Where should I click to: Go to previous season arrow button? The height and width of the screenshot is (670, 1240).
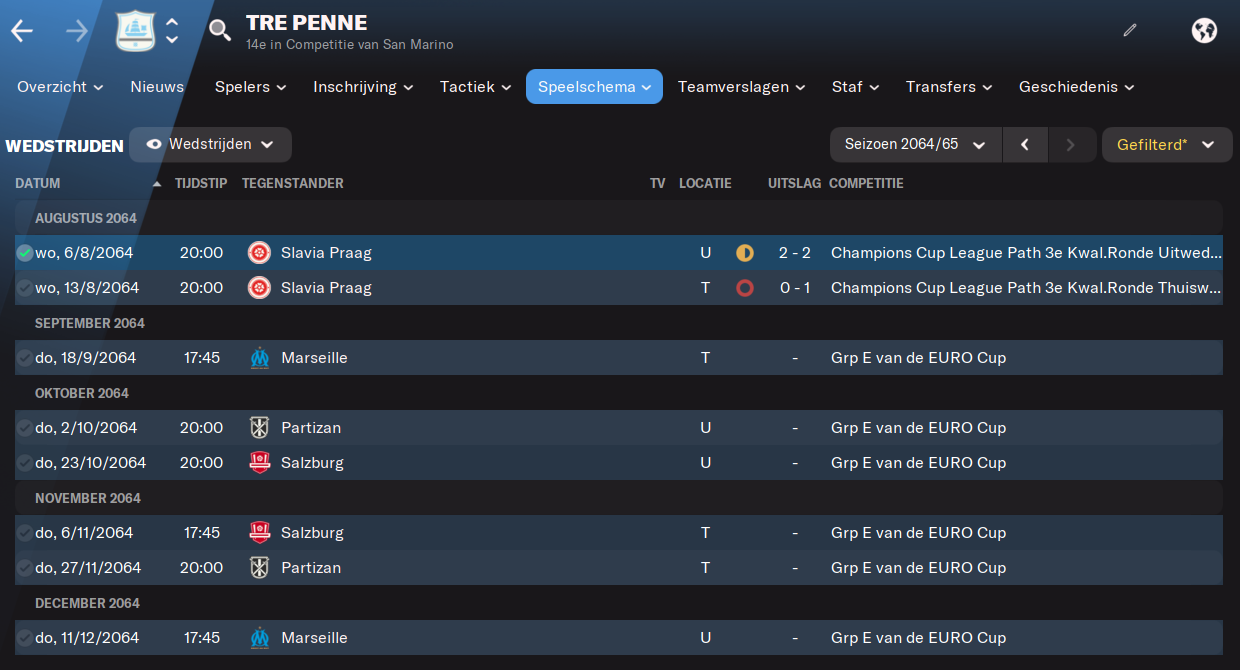(x=1025, y=145)
